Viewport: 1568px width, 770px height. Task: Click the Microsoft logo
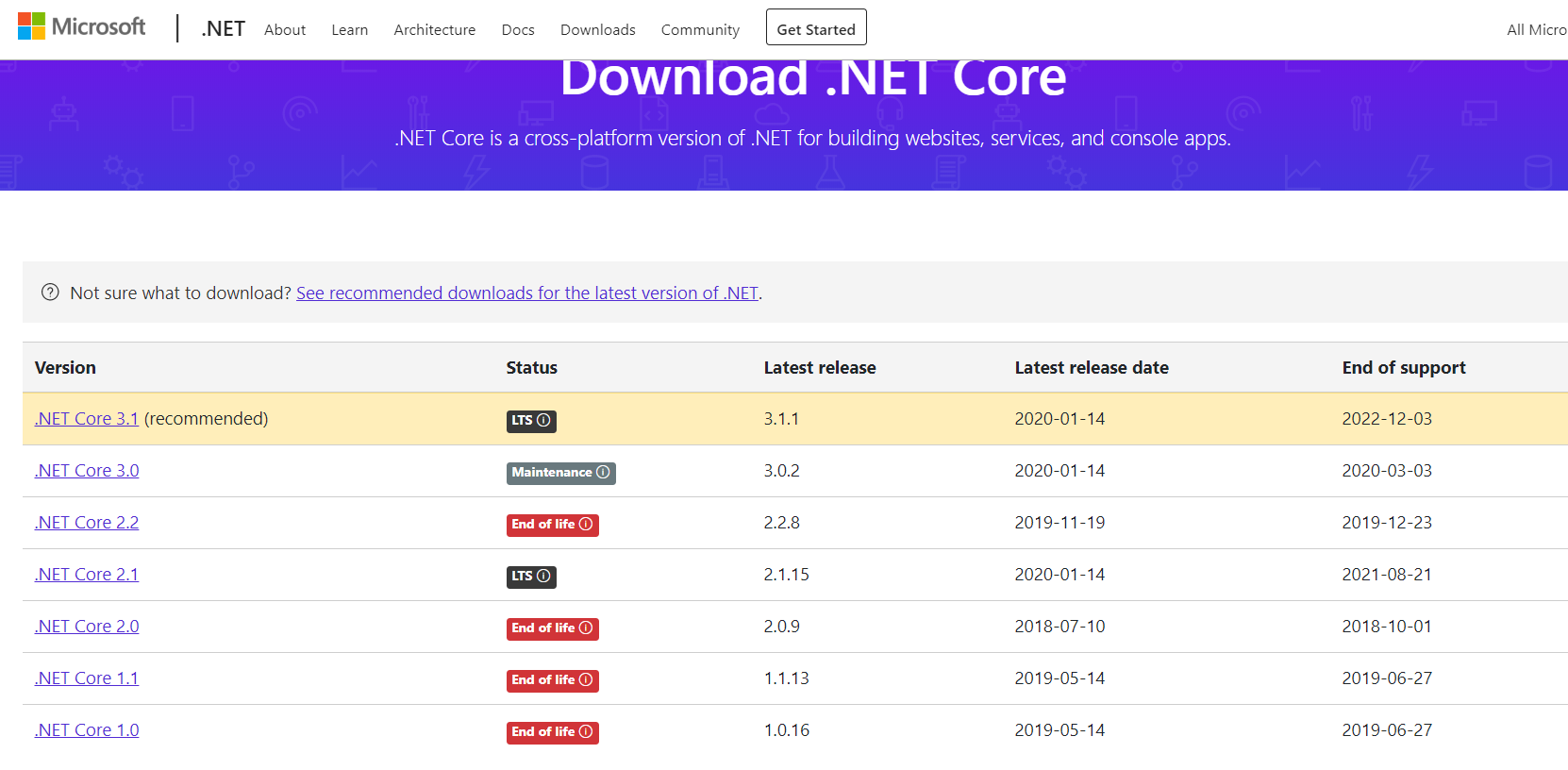click(82, 27)
